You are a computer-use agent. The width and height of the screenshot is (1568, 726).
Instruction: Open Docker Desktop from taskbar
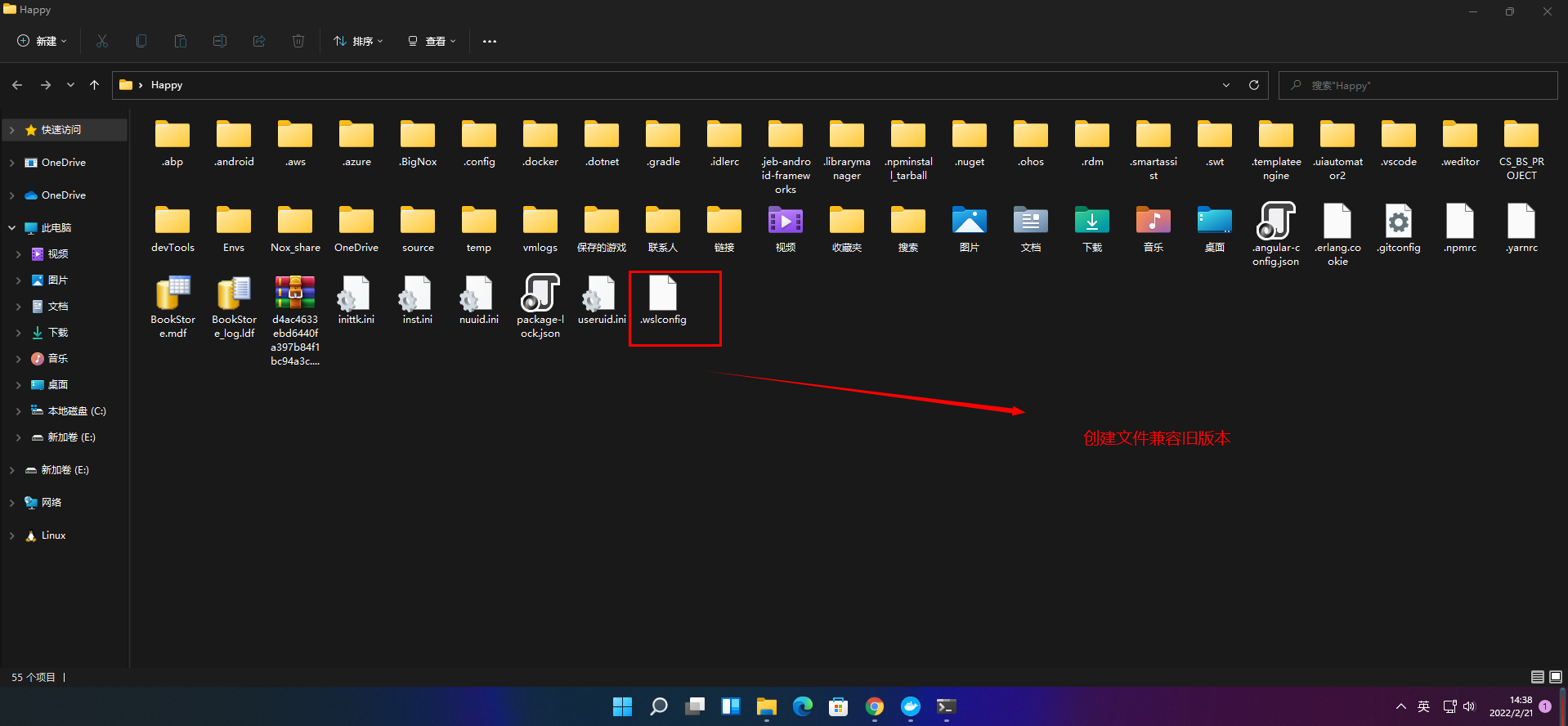click(911, 706)
